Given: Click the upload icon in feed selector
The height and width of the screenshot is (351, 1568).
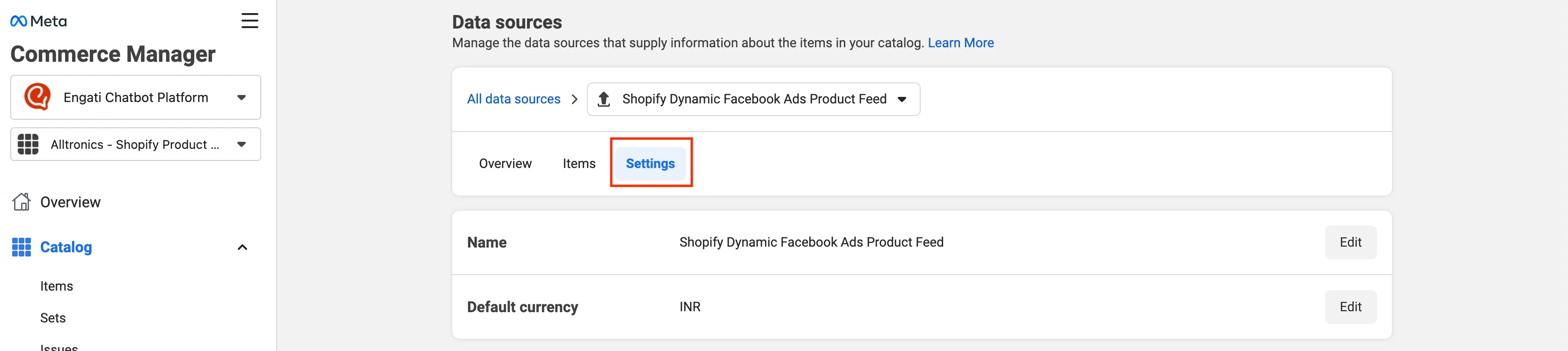Looking at the screenshot, I should click(603, 99).
